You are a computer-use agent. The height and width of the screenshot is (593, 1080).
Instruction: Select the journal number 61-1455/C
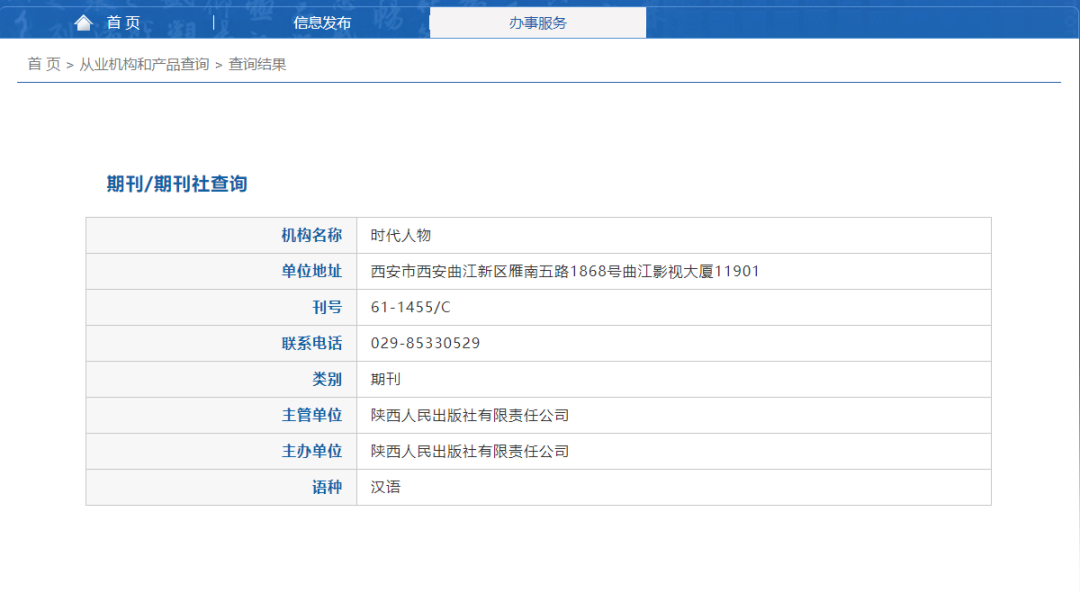click(411, 307)
